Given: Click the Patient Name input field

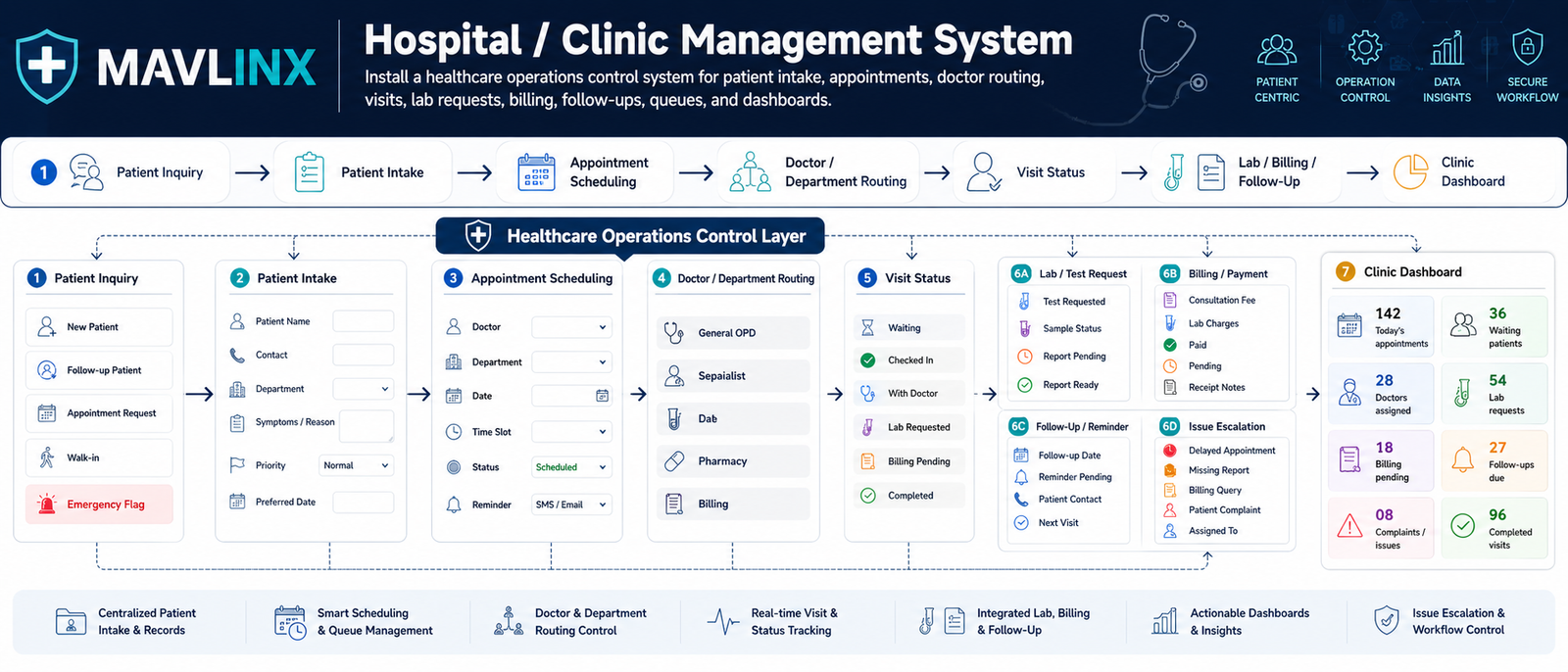Looking at the screenshot, I should tap(364, 321).
